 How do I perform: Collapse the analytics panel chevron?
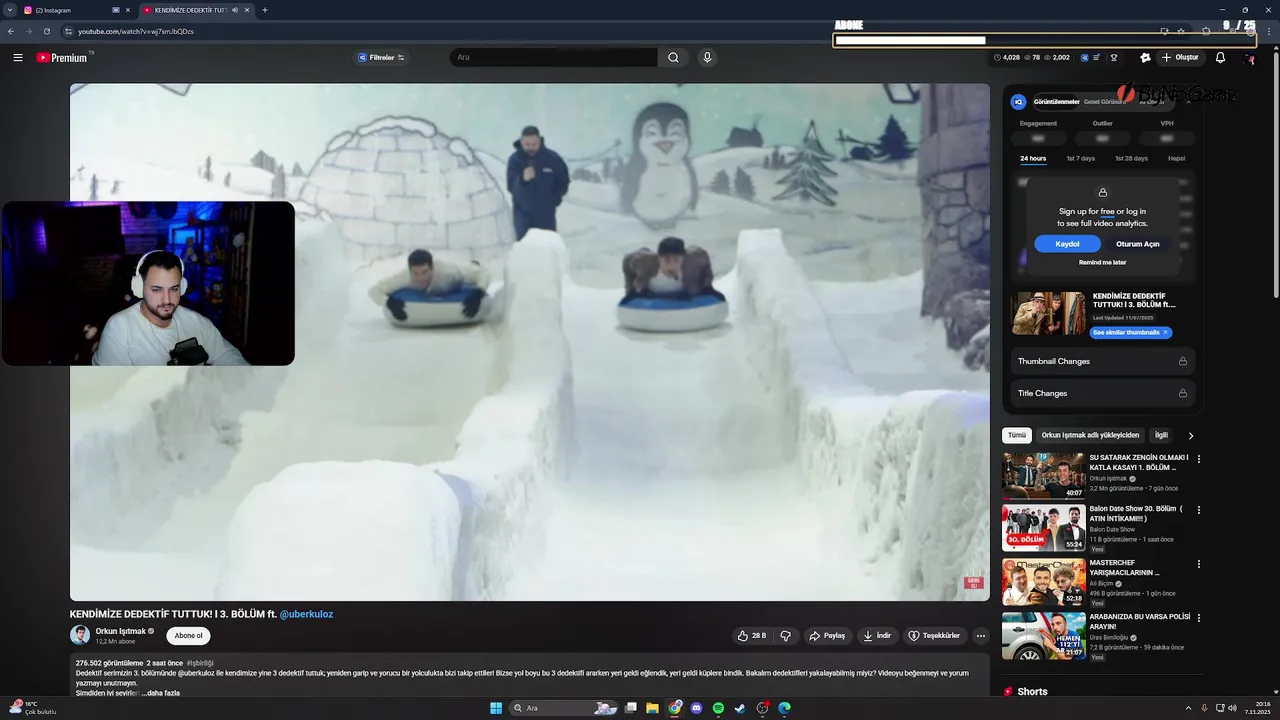click(1188, 102)
